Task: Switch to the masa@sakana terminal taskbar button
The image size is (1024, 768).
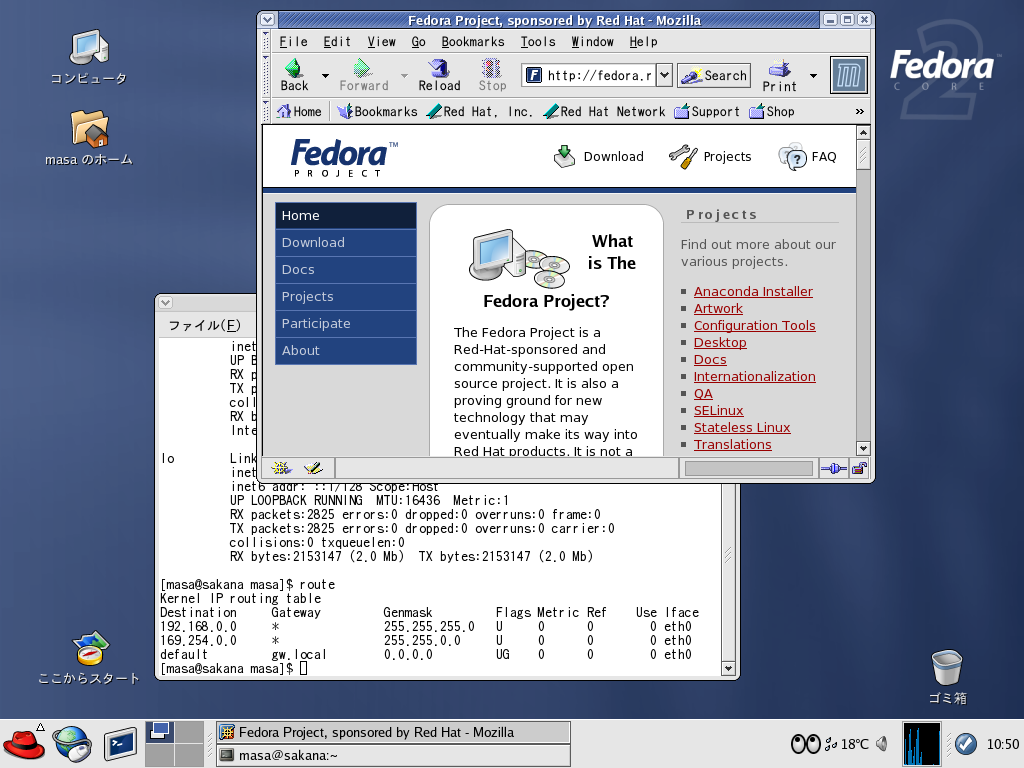Action: (x=393, y=756)
